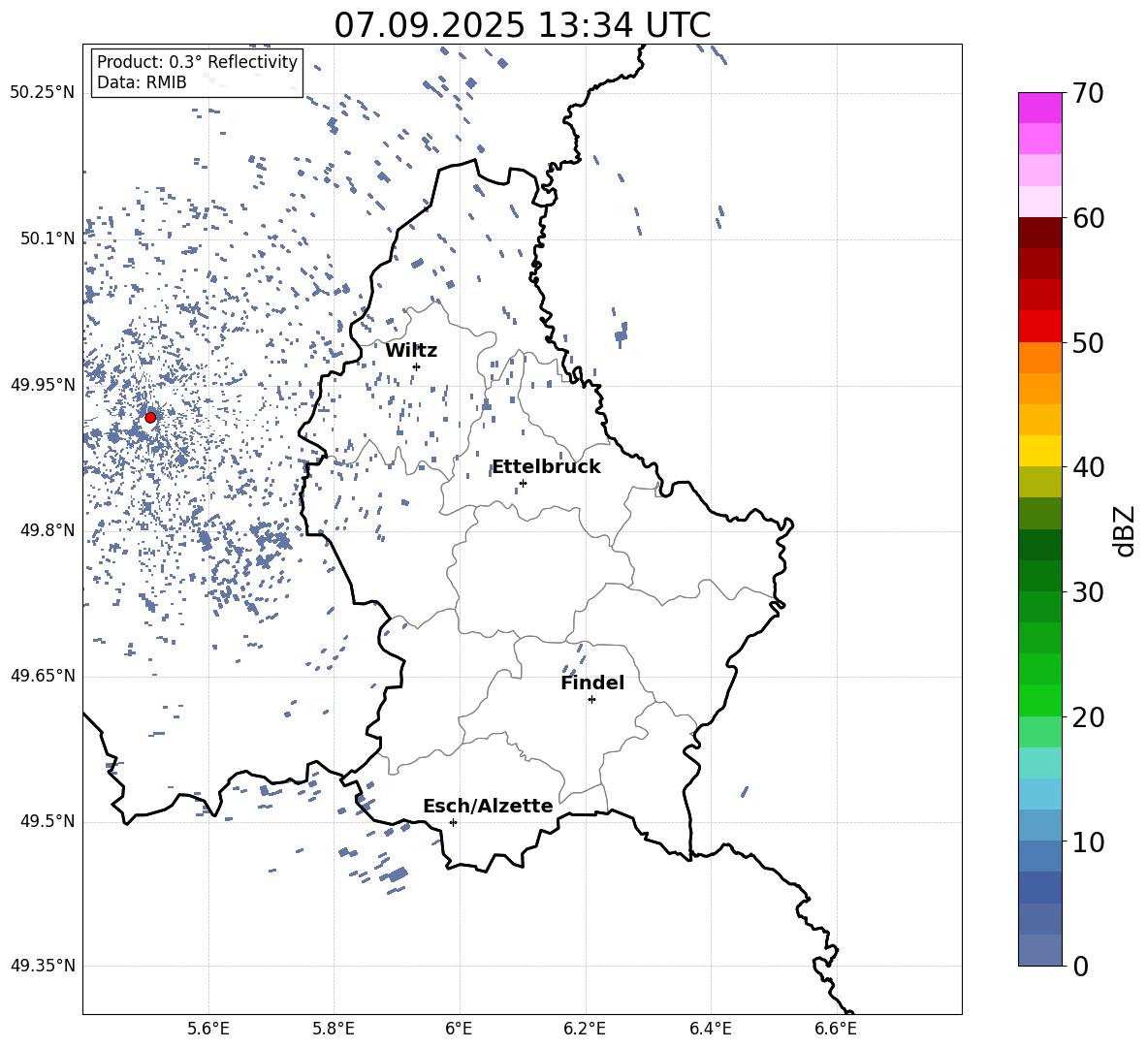
Task: Click the 5.8°E longitude label
Action: [x=334, y=1029]
